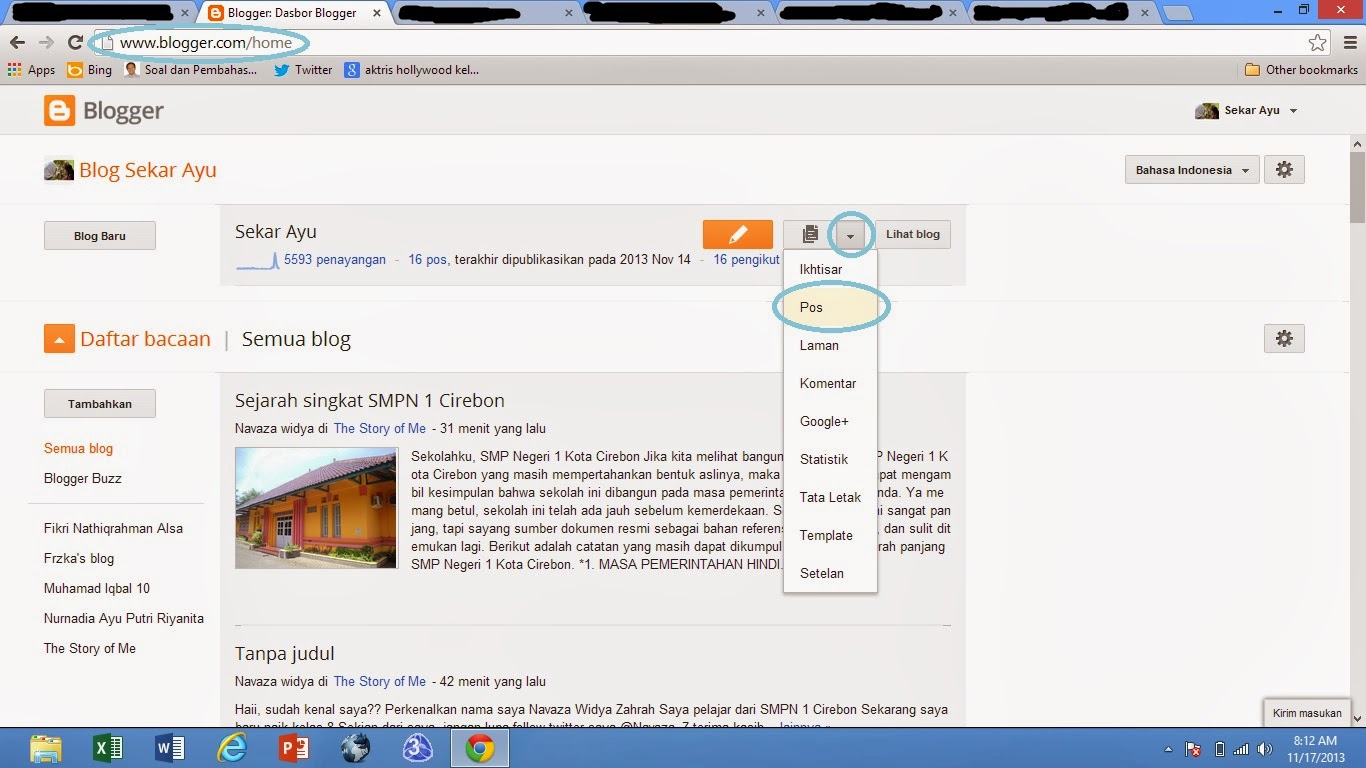Click the Blog Baru button
The height and width of the screenshot is (768, 1366).
pyautogui.click(x=100, y=236)
